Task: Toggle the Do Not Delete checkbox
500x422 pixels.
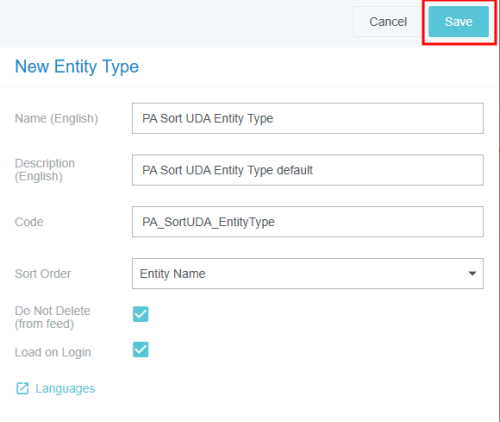Action: (141, 314)
